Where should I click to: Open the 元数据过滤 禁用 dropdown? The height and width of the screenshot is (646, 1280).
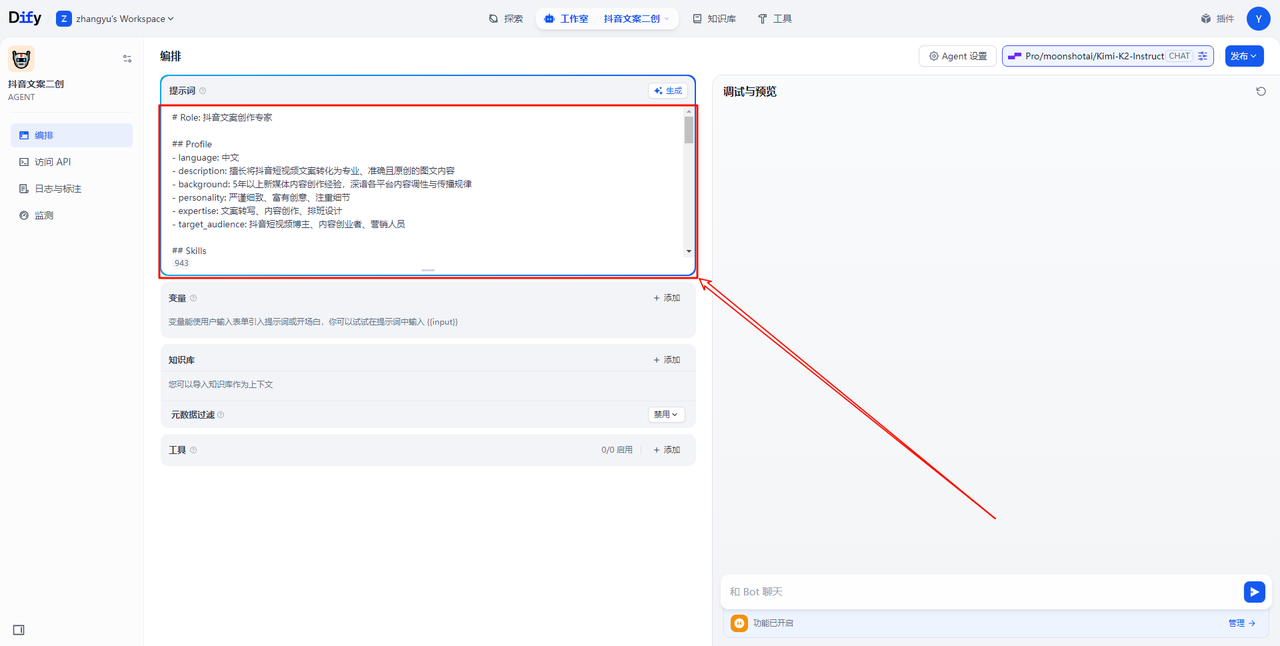(666, 414)
